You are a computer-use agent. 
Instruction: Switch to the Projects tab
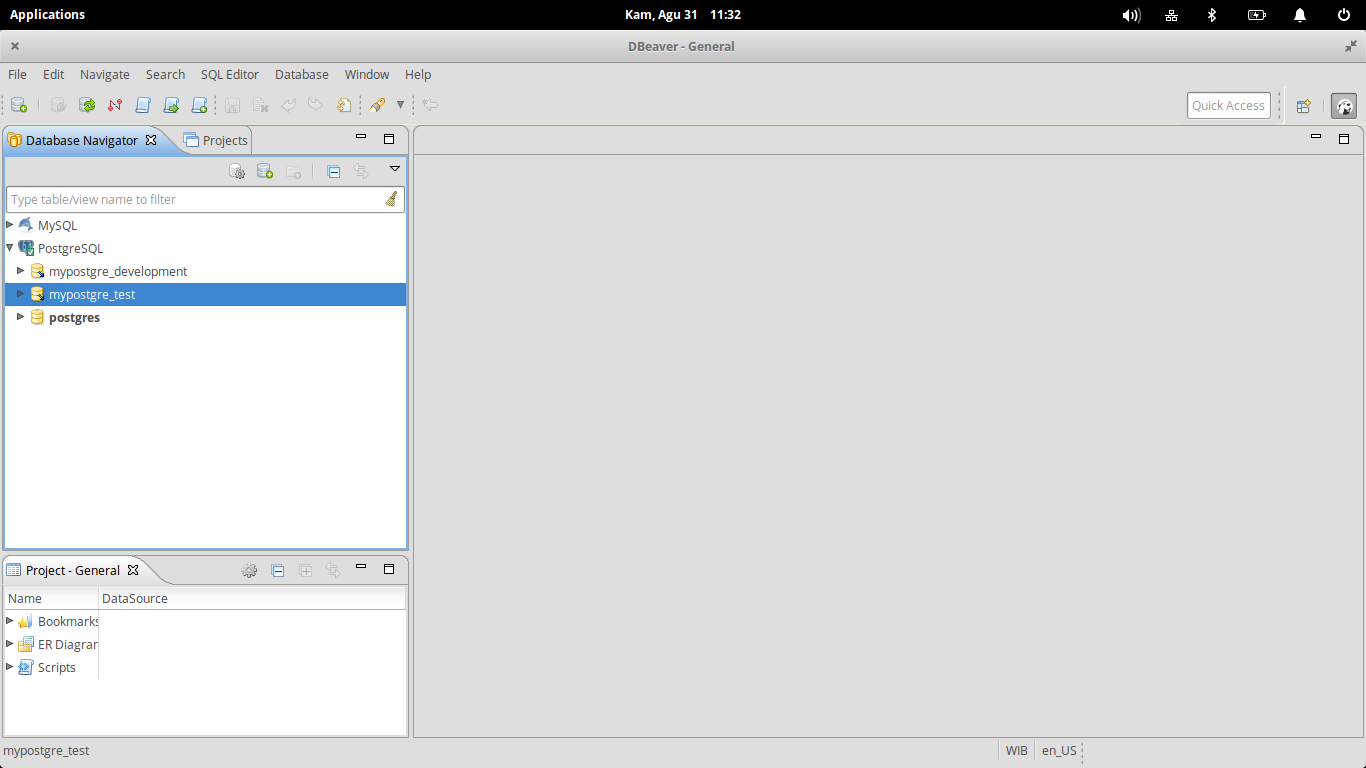click(x=216, y=140)
